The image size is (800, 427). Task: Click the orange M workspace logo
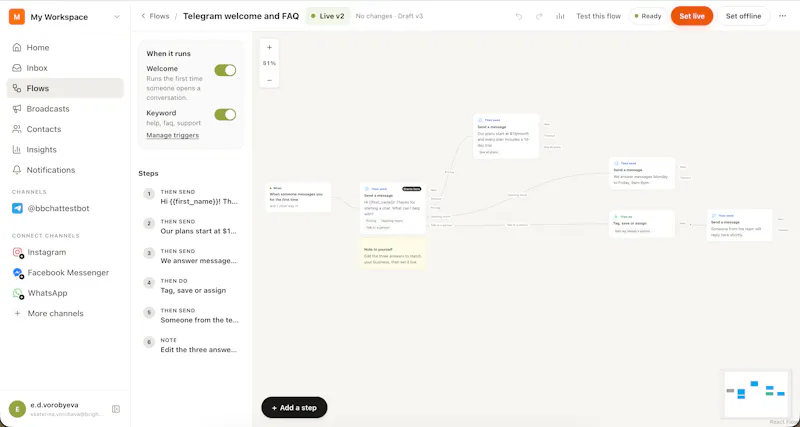tap(17, 17)
